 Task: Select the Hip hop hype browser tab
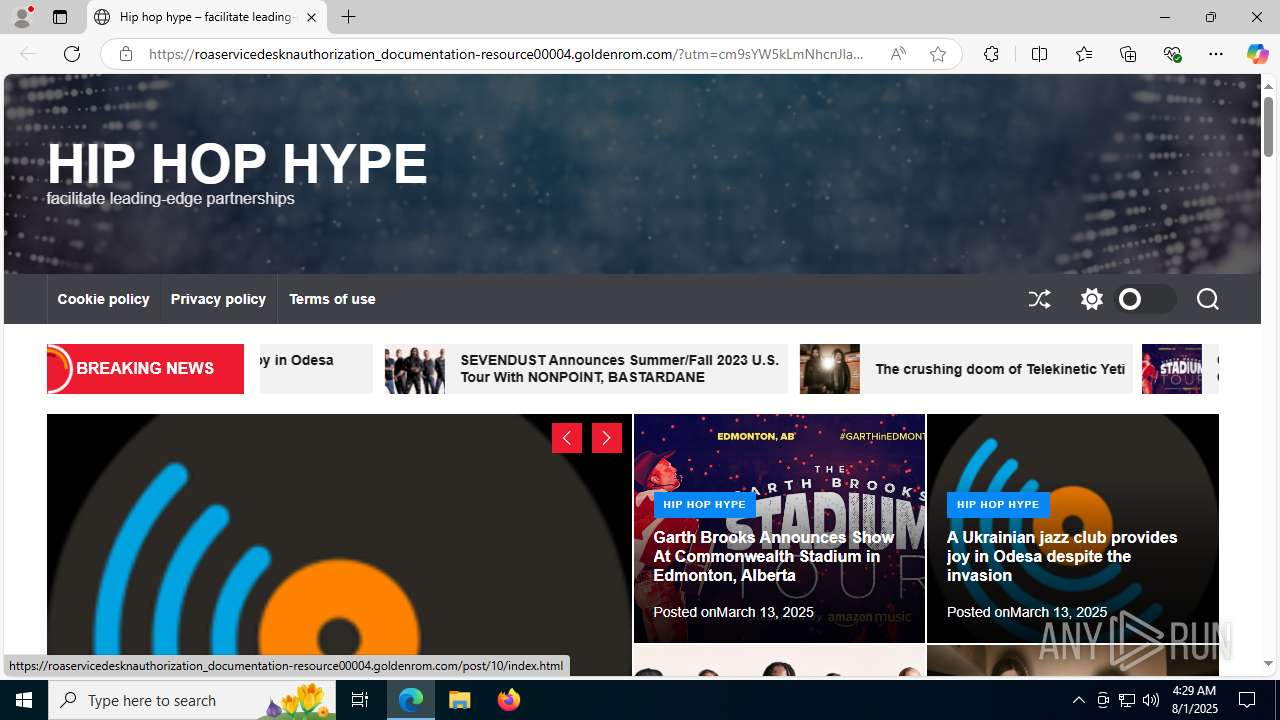[207, 17]
